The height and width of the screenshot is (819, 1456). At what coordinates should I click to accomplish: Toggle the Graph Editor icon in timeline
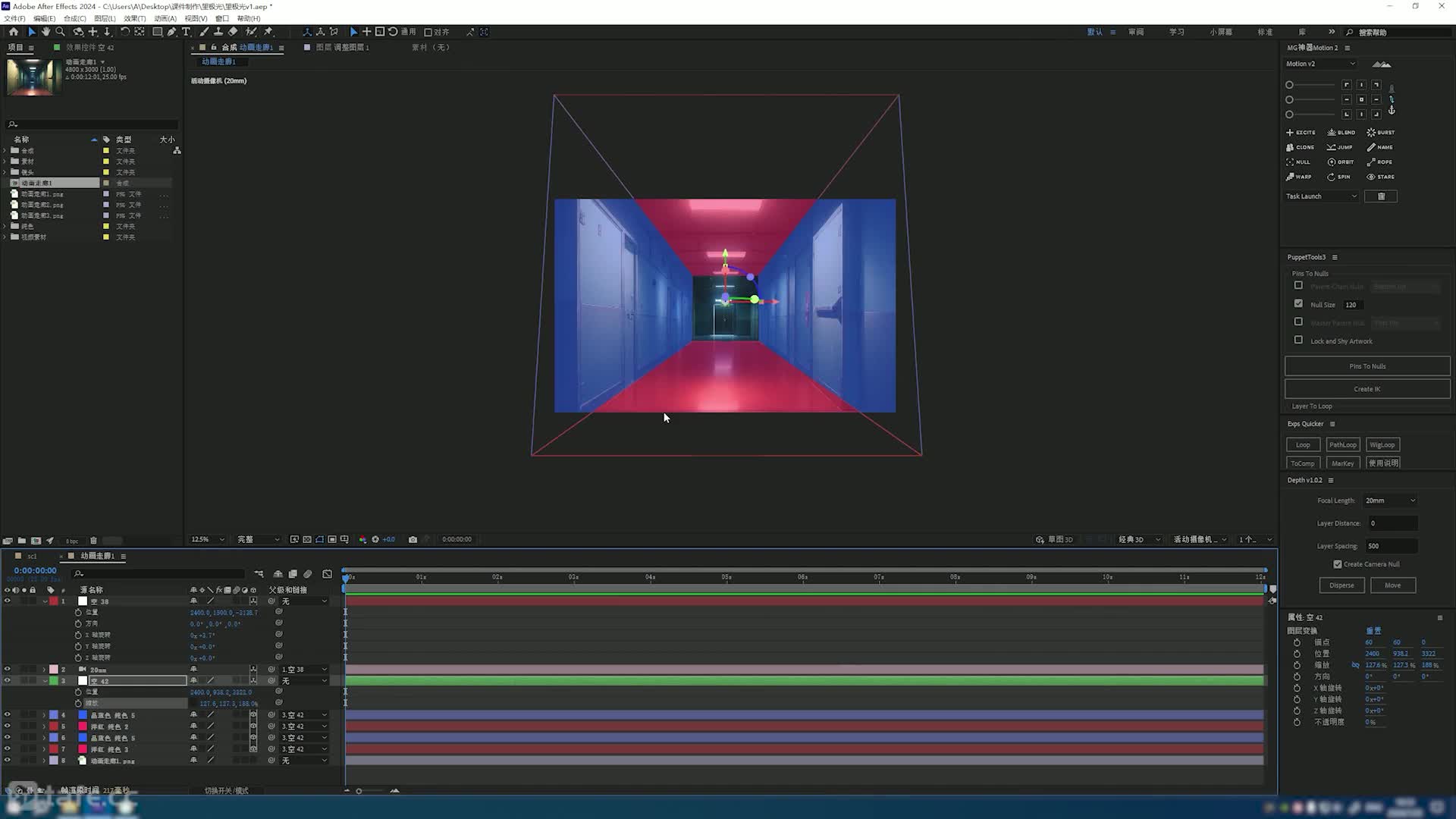[x=327, y=574]
